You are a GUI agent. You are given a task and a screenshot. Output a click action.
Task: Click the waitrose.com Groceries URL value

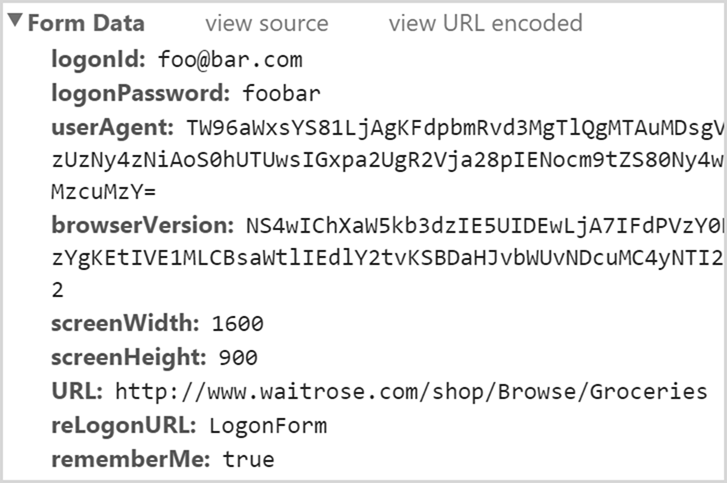[411, 392]
